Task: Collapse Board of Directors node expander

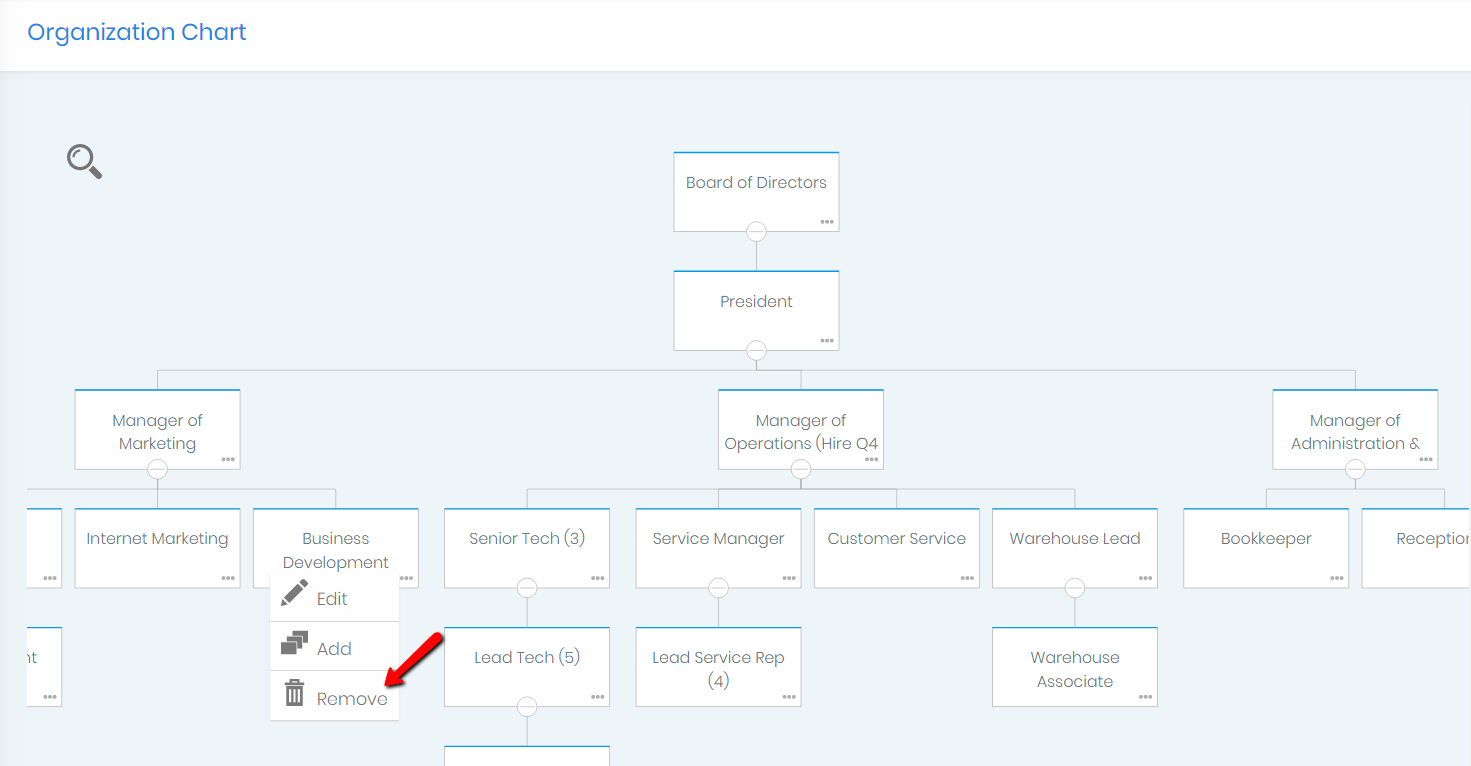Action: point(756,232)
